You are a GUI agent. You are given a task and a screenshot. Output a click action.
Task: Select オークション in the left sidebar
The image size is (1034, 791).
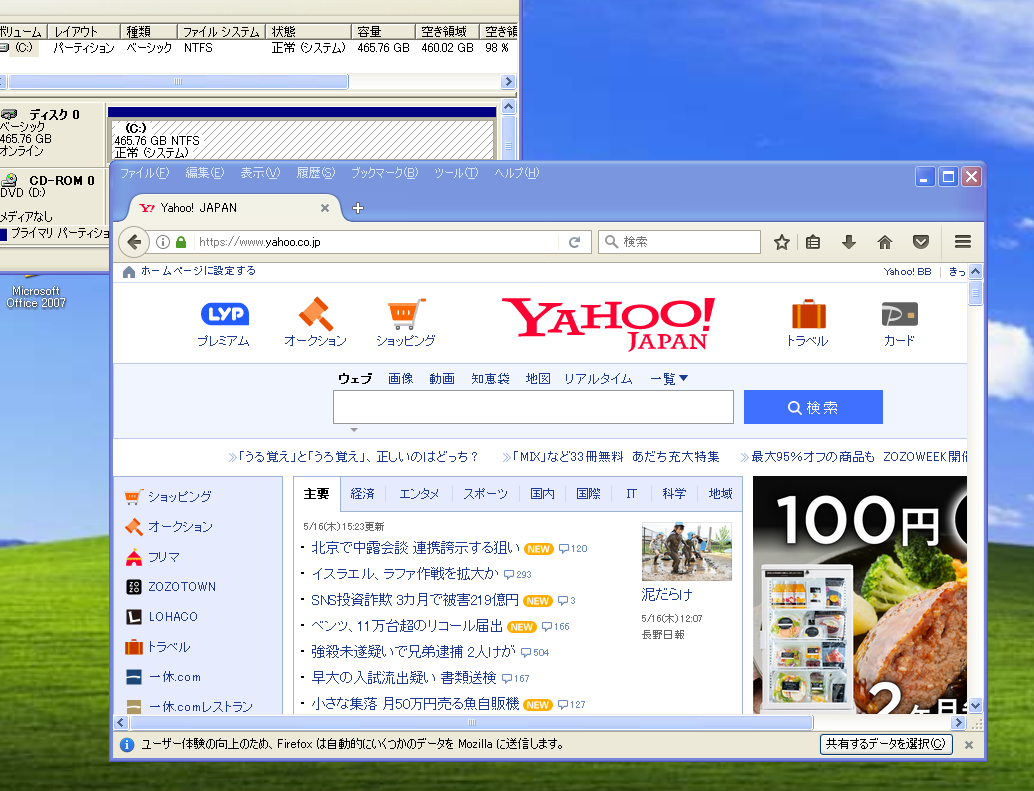(x=180, y=527)
